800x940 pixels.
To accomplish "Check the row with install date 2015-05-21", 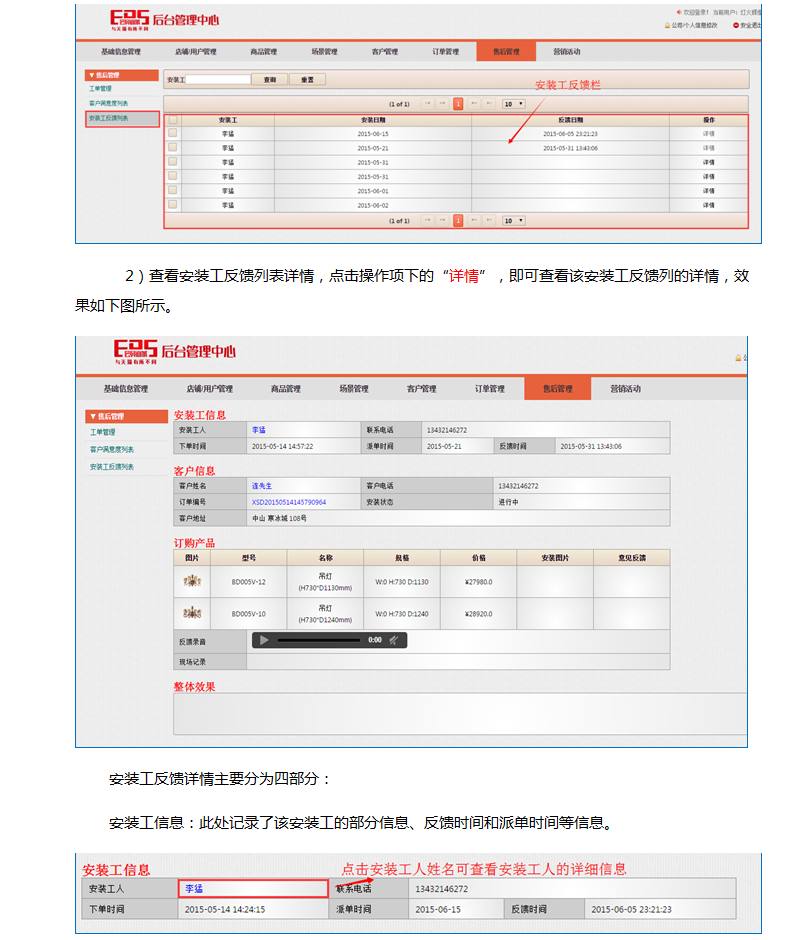I will 173,147.
